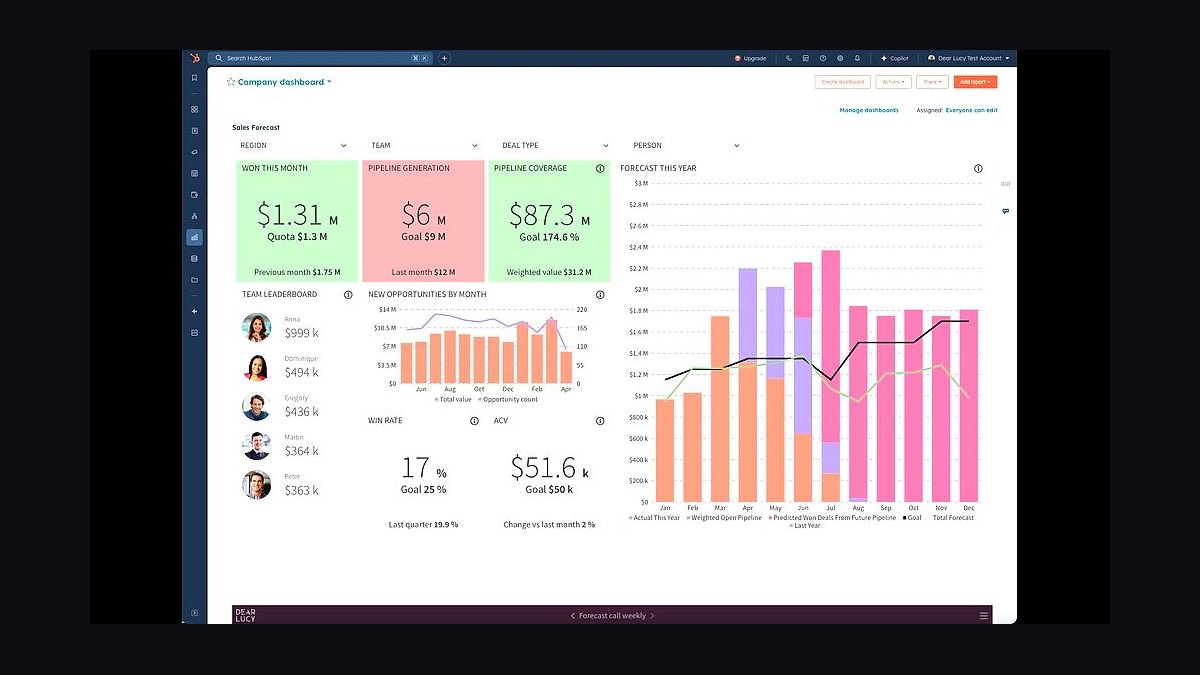The width and height of the screenshot is (1200, 675).
Task: Expand the PERSON filter dropdown
Action: coord(687,146)
